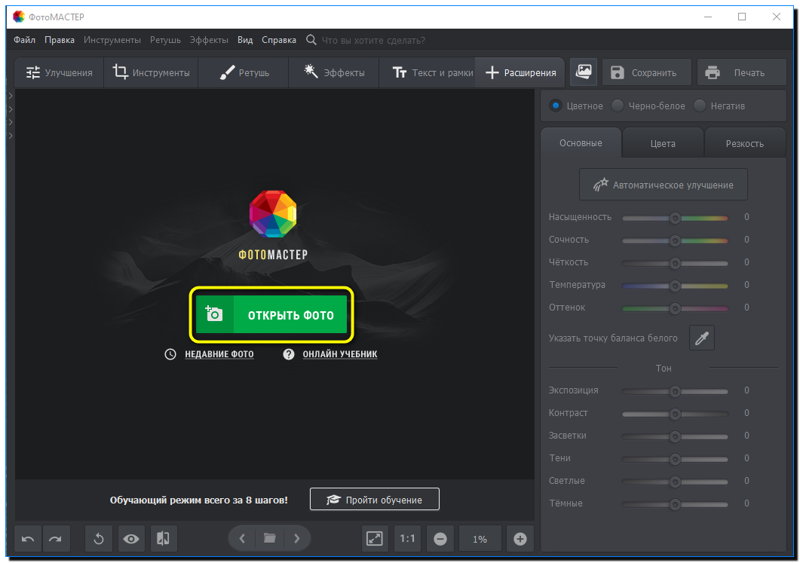800x563 pixels.
Task: Open the Инструменты toolbar section
Action: [x=151, y=72]
